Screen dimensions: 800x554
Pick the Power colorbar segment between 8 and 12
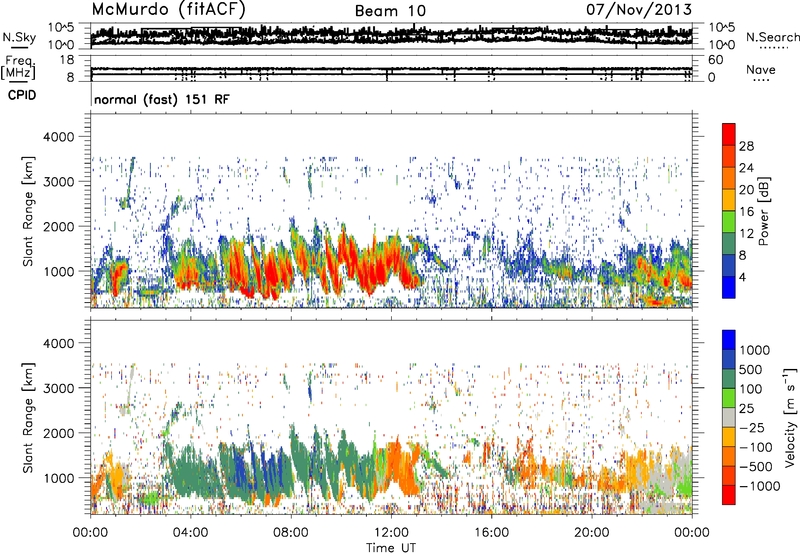(729, 243)
